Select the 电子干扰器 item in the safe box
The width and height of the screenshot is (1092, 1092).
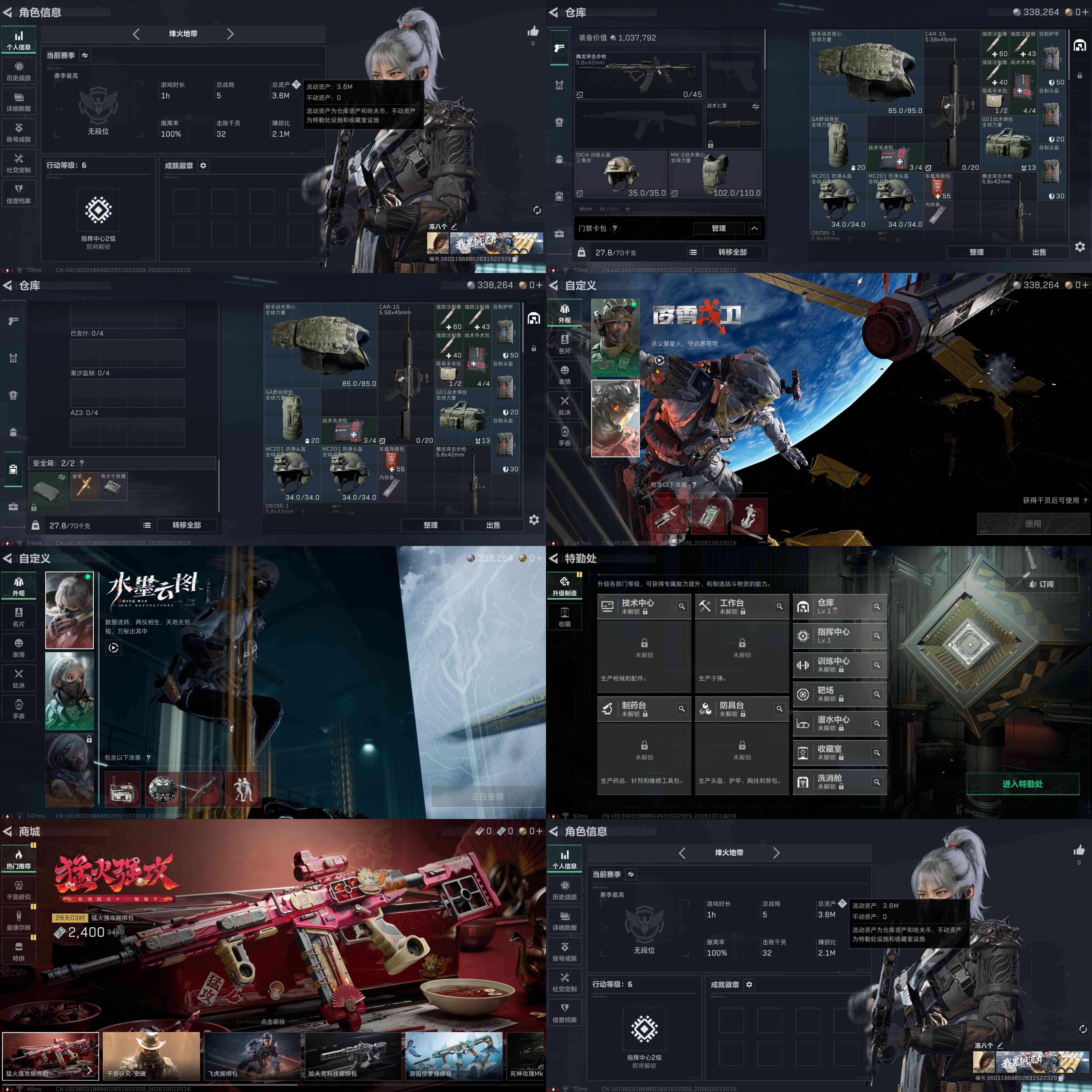(113, 487)
